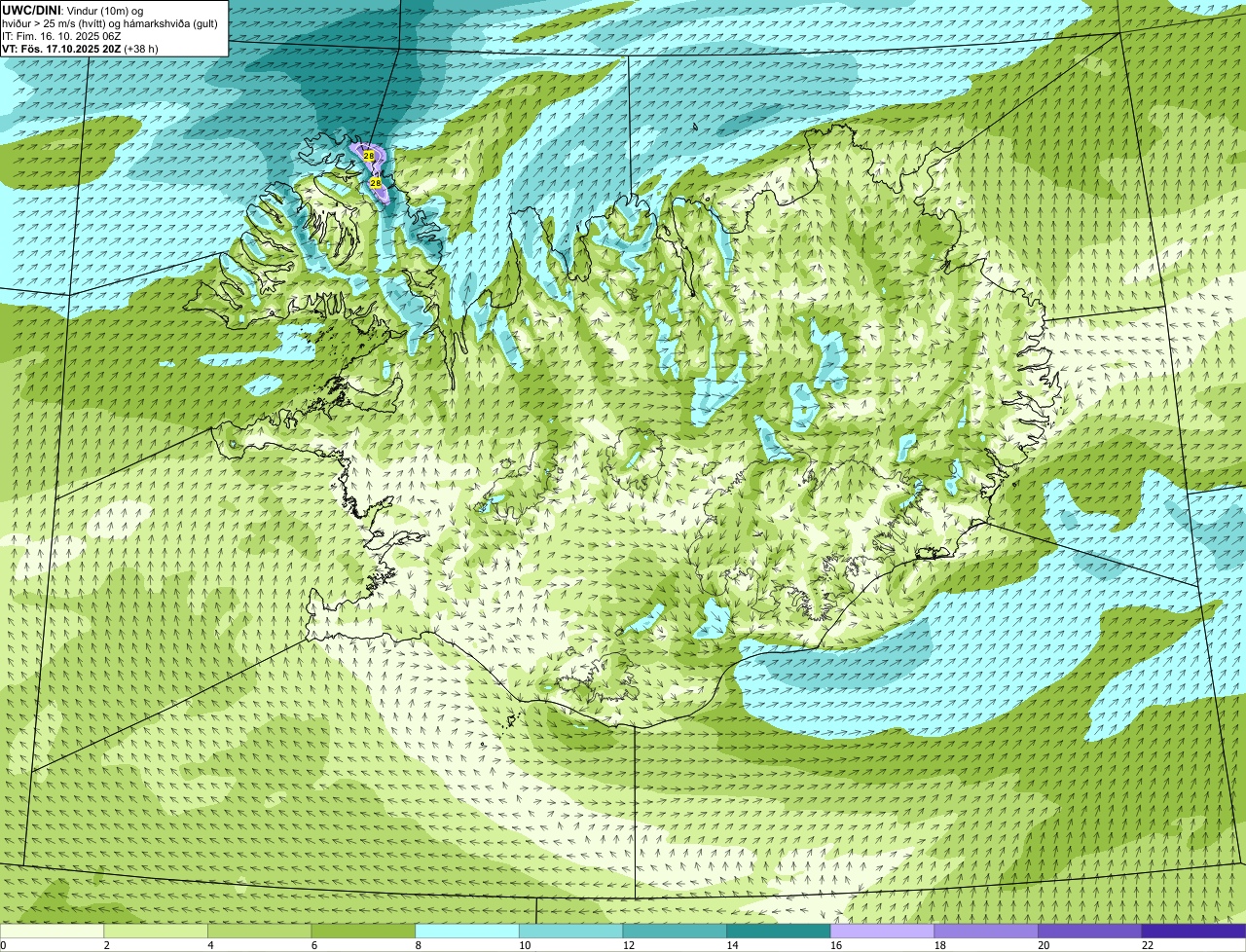Click the 14–16 m/s dark teal swatch
This screenshot has width=1246, height=952.
pyautogui.click(x=778, y=931)
